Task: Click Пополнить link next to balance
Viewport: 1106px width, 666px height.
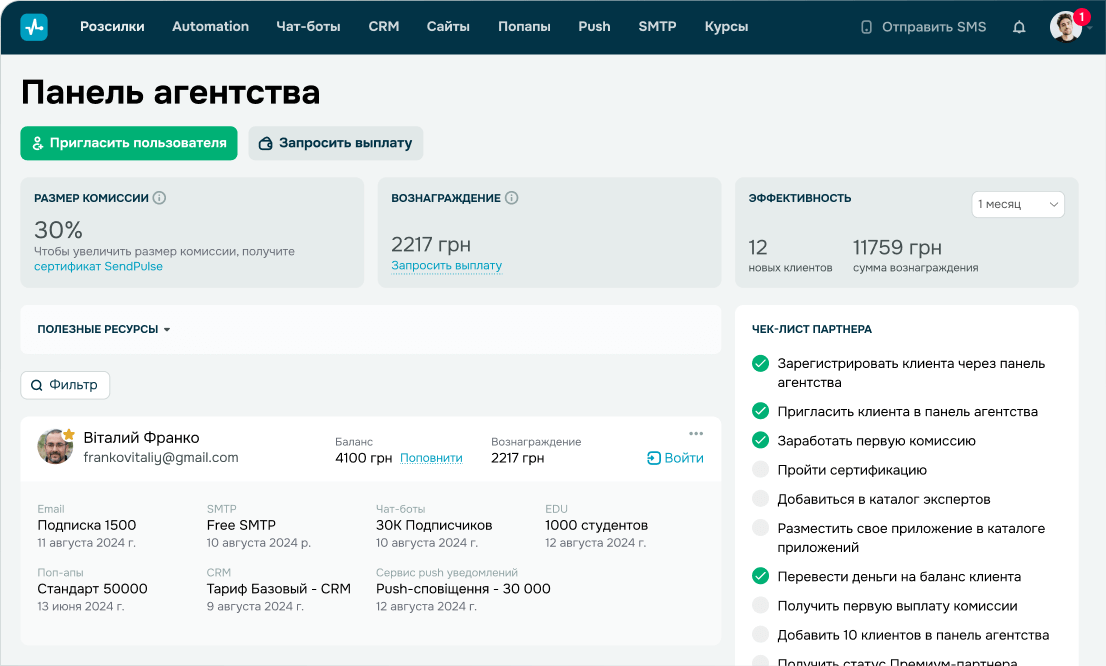Action: click(x=431, y=458)
